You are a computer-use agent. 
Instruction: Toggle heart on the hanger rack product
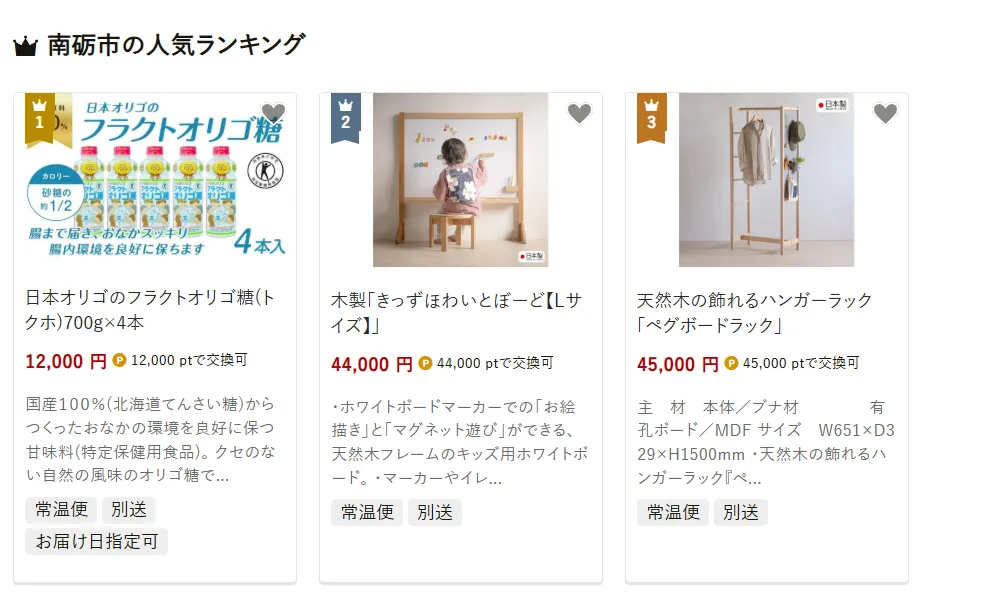[885, 114]
